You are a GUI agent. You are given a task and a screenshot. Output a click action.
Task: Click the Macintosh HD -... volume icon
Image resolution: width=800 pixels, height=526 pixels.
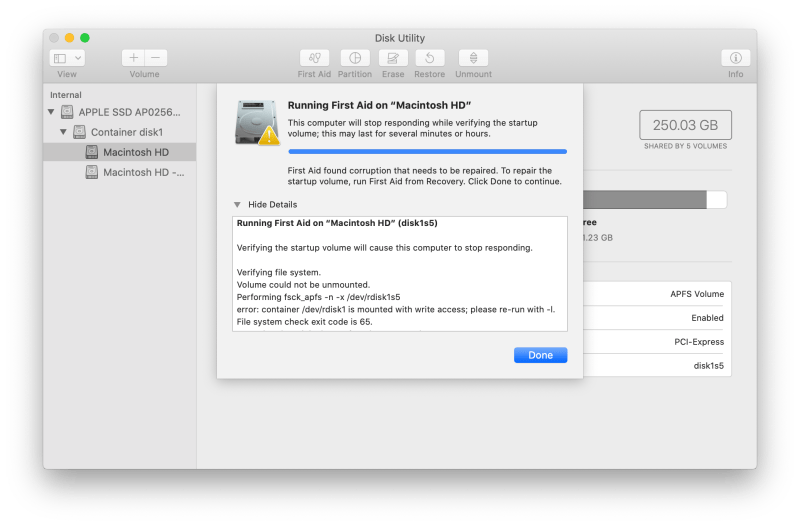click(92, 172)
